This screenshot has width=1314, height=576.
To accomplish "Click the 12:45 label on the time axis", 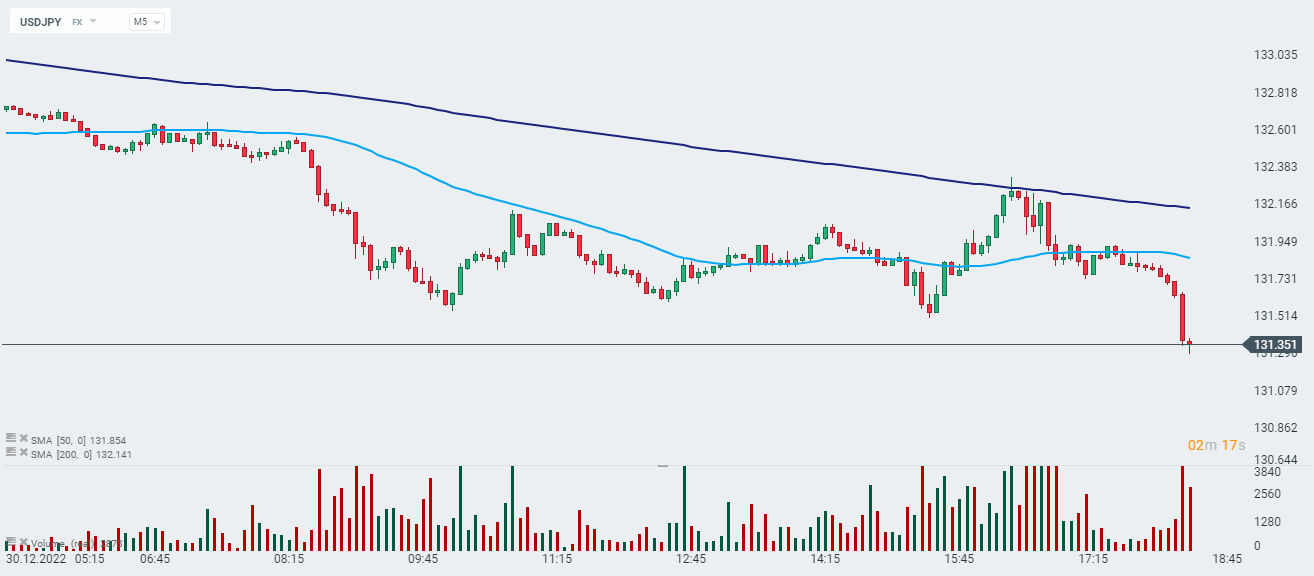I will [691, 558].
